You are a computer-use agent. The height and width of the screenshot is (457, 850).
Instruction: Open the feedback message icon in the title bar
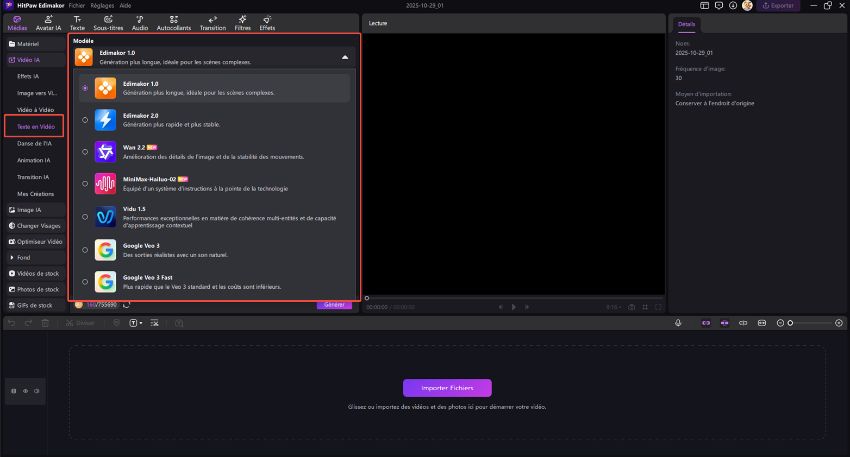coord(719,5)
